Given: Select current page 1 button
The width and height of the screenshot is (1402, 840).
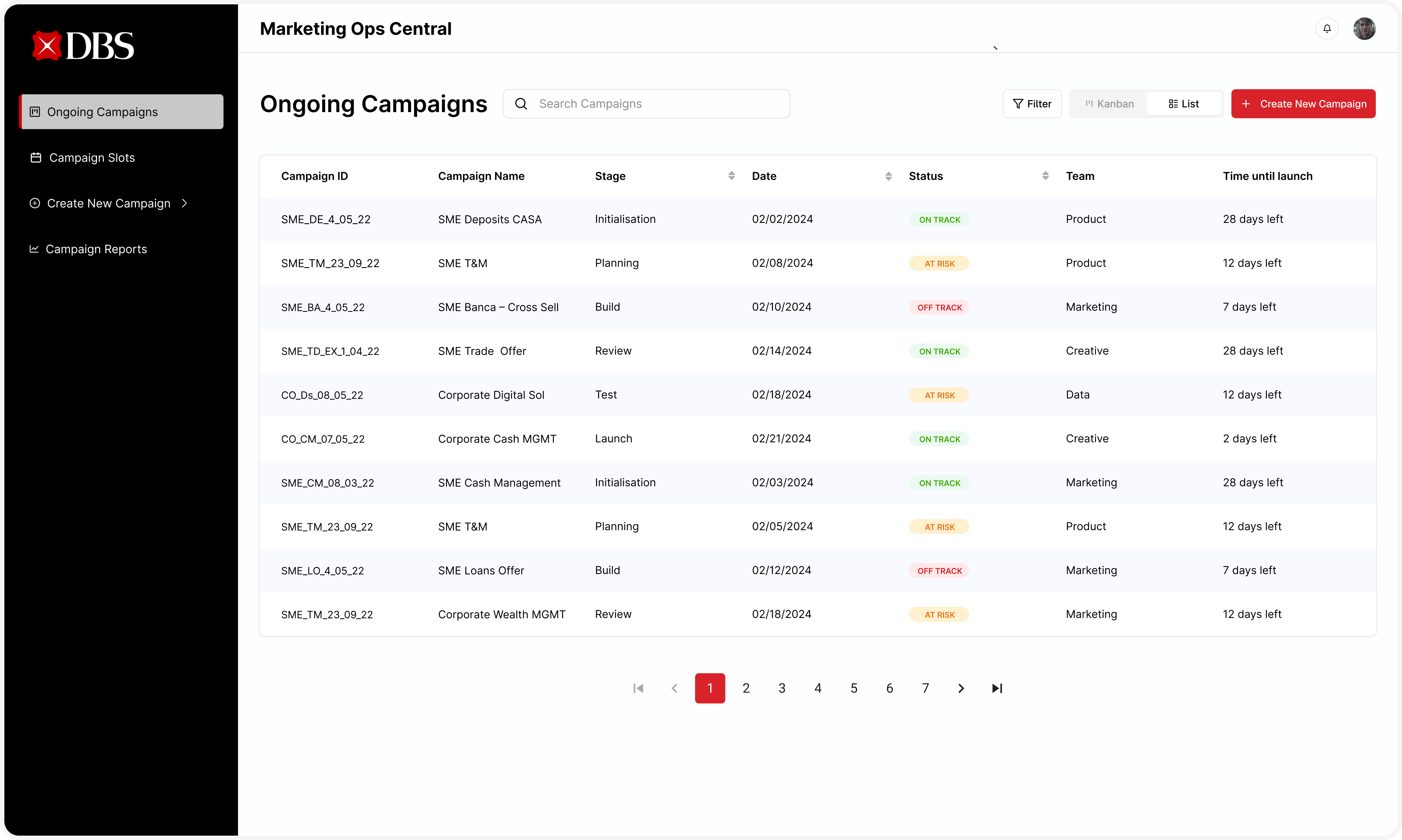Looking at the screenshot, I should 710,688.
